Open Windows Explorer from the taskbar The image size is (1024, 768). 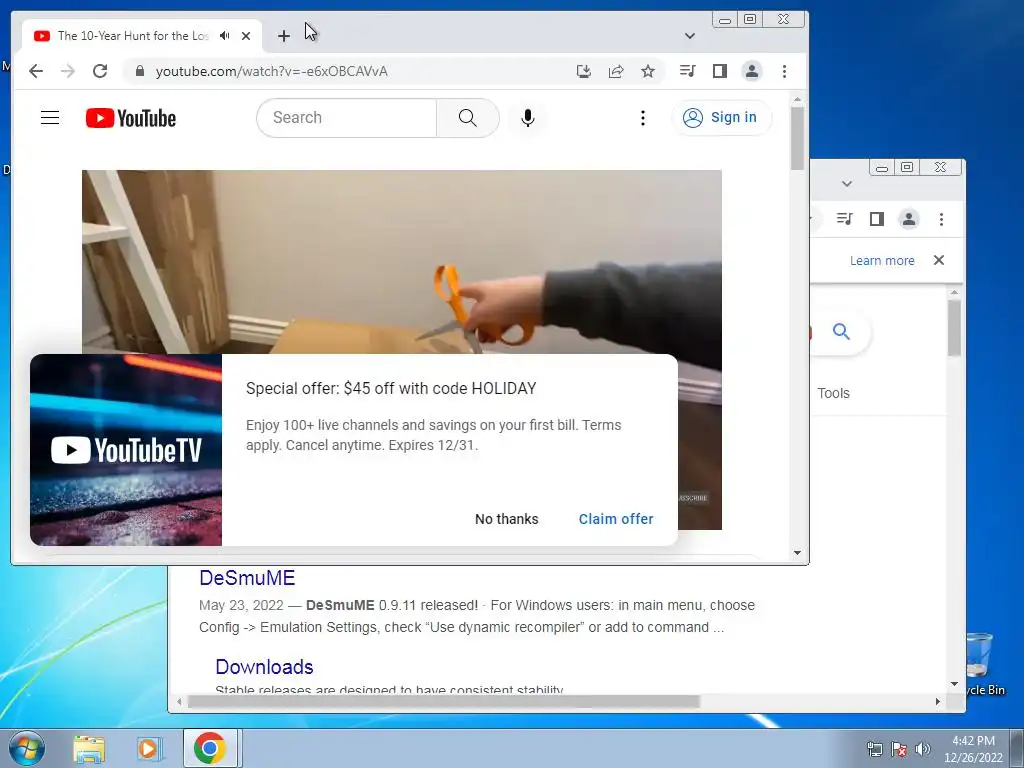coord(89,748)
